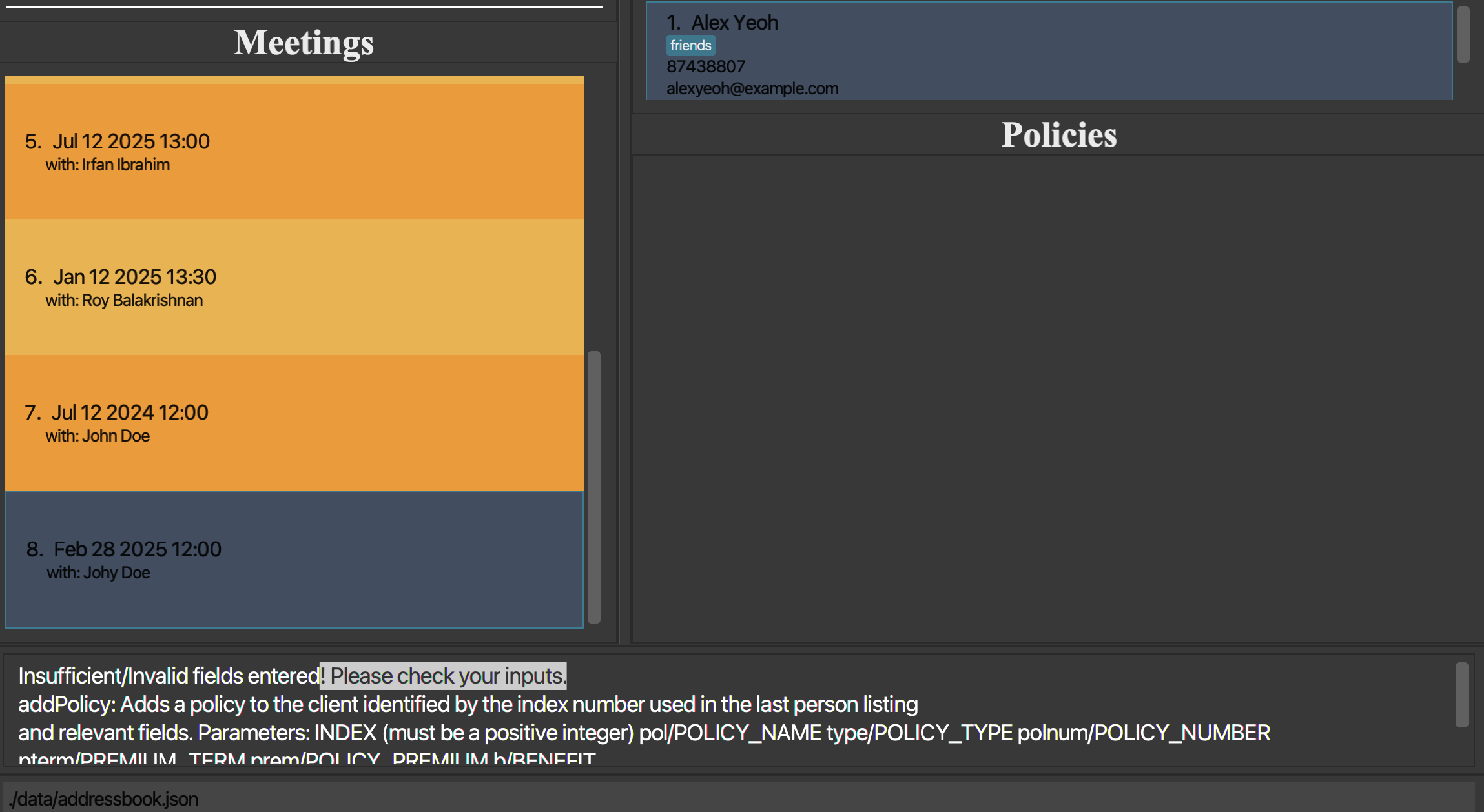Click the Policies panel heading
The height and width of the screenshot is (812, 1484).
pos(1058,135)
